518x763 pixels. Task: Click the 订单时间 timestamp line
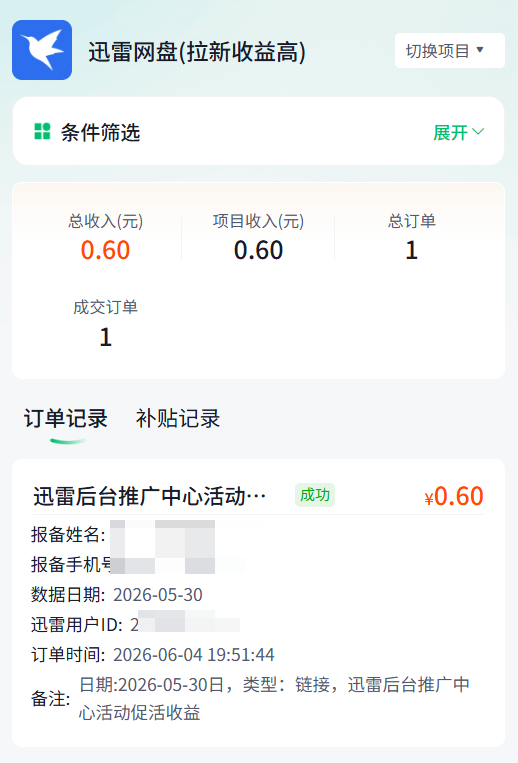point(153,654)
